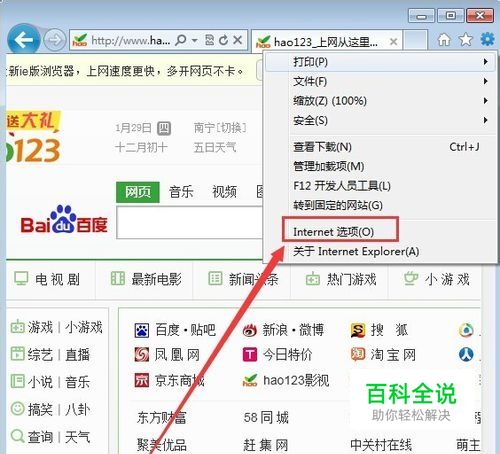The width and height of the screenshot is (500, 454).
Task: Click the 电视剧 monitor icon
Action: point(21,279)
